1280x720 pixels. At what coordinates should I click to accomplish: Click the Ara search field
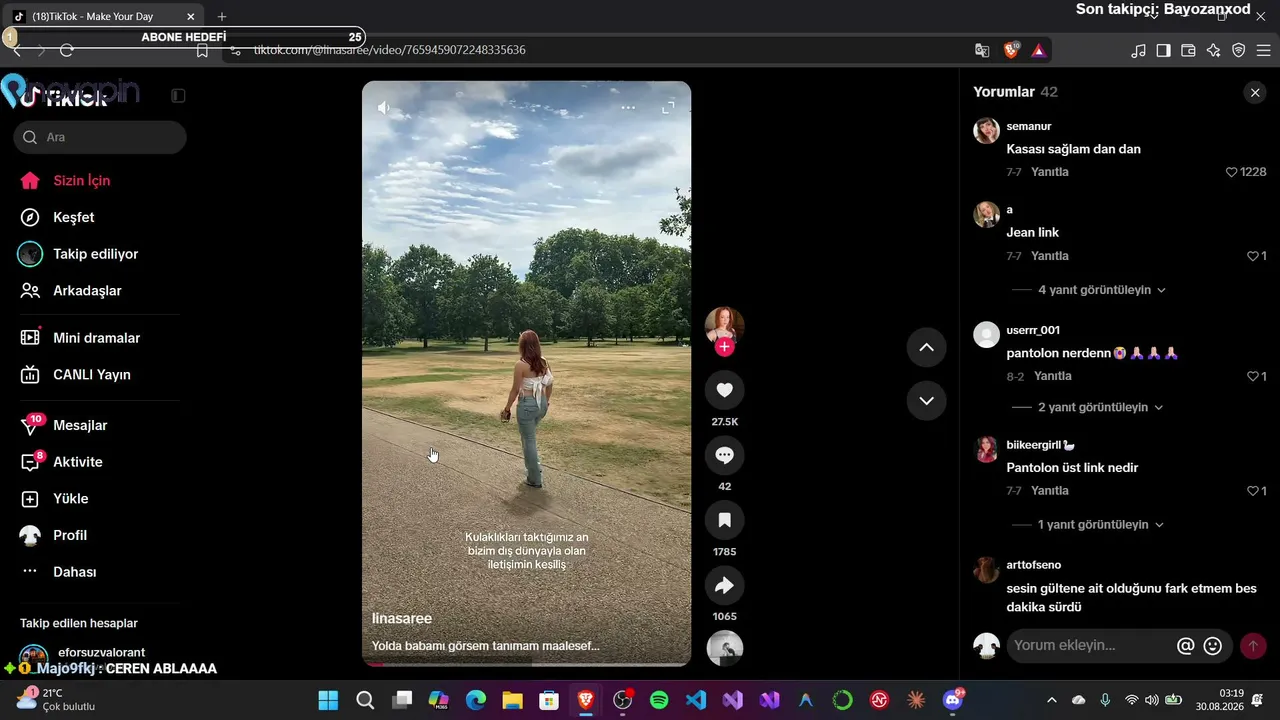pyautogui.click(x=100, y=137)
